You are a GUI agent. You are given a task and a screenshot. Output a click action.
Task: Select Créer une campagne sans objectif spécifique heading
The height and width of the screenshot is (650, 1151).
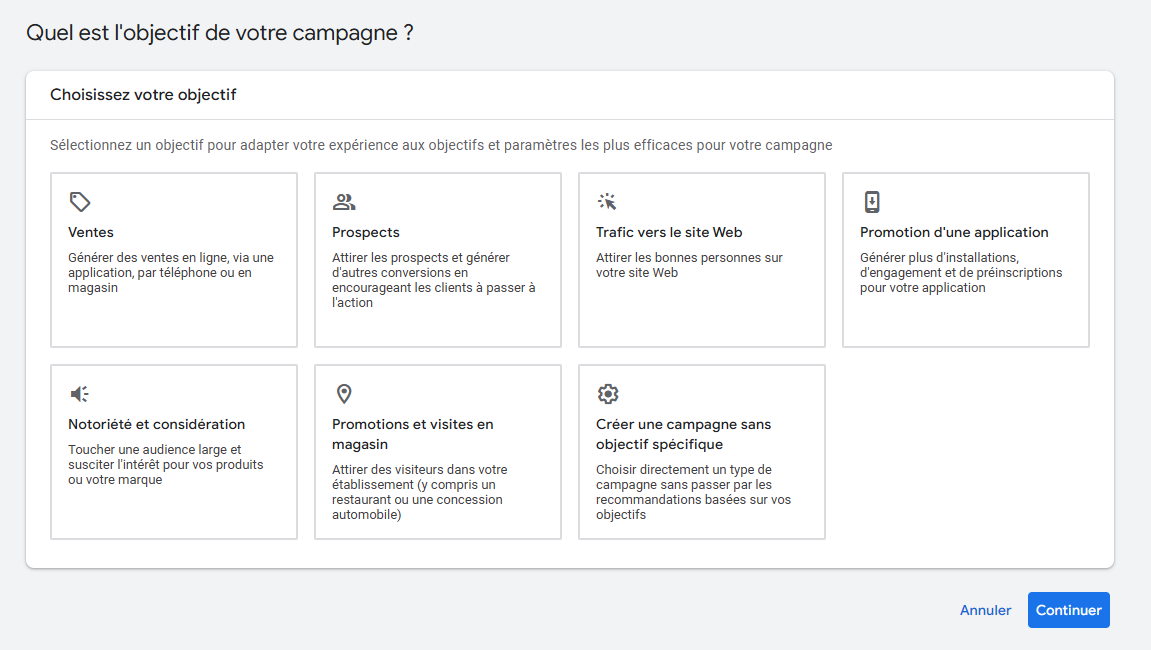[683, 434]
